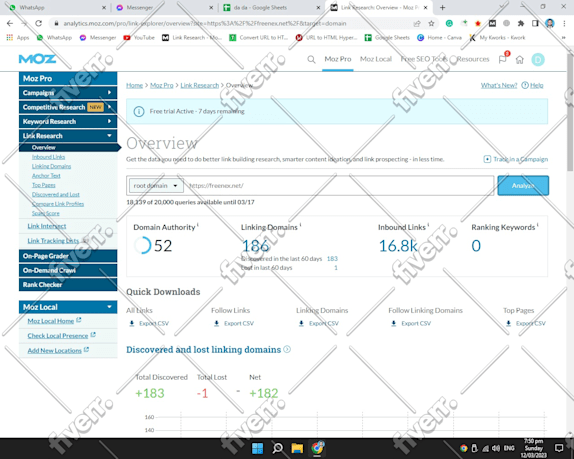Image resolution: width=574 pixels, height=459 pixels.
Task: Click Link Research breadcrumb link
Action: coord(200,85)
